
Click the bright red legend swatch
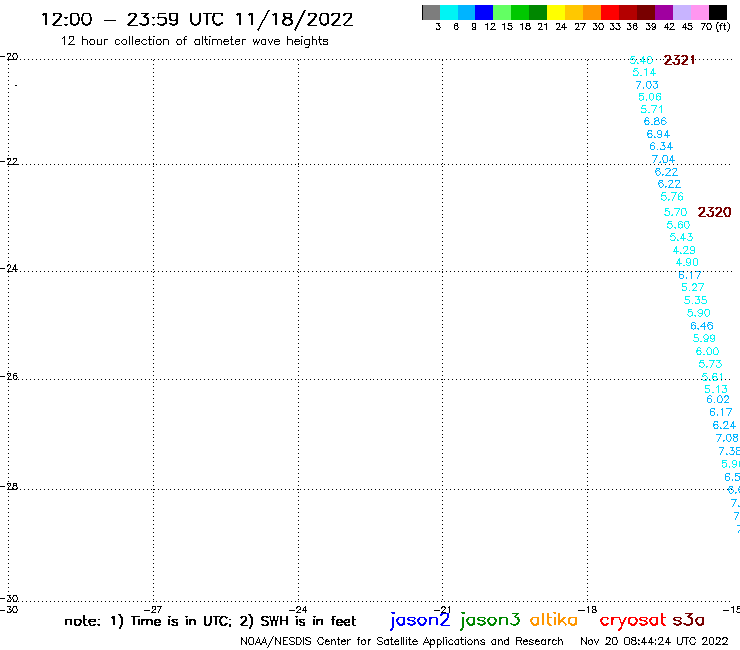tap(610, 12)
